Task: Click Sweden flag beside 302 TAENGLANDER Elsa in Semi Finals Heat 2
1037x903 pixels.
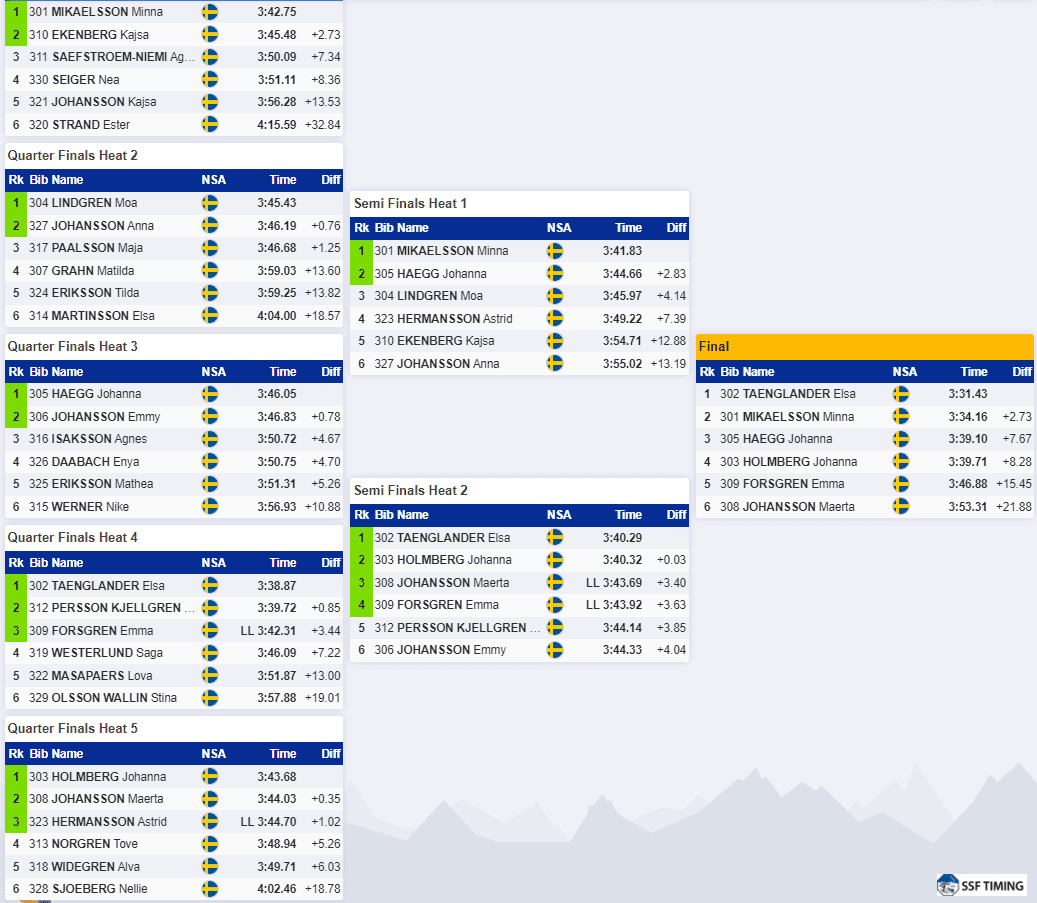Action: (555, 538)
